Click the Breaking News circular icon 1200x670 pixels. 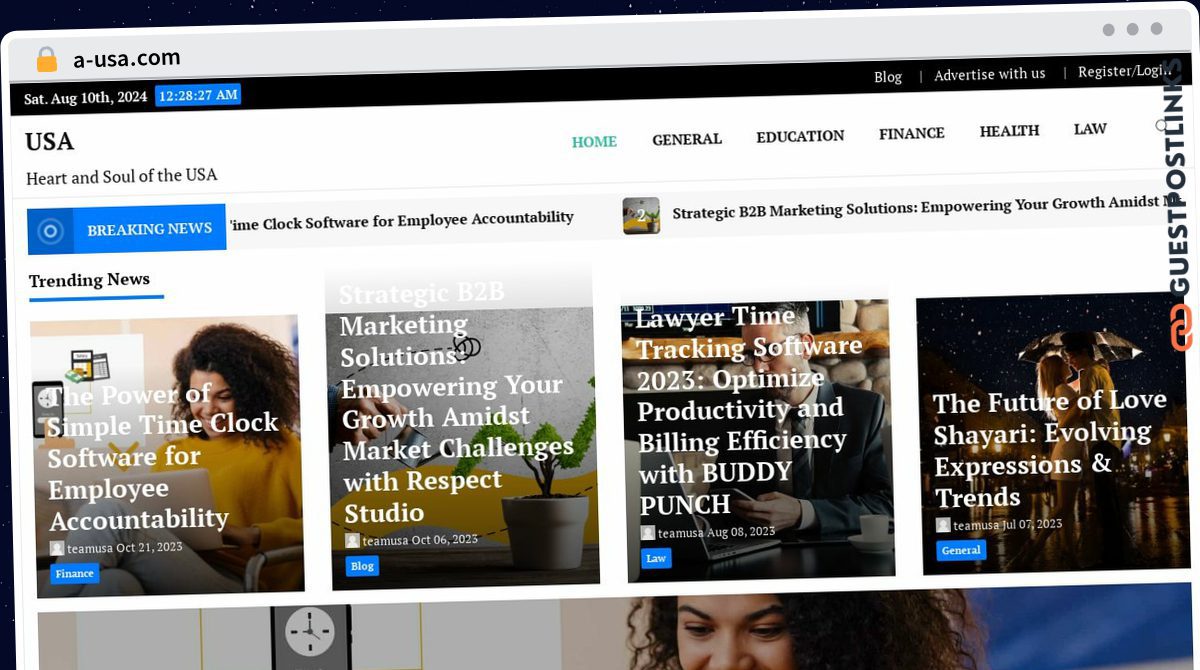tap(51, 232)
